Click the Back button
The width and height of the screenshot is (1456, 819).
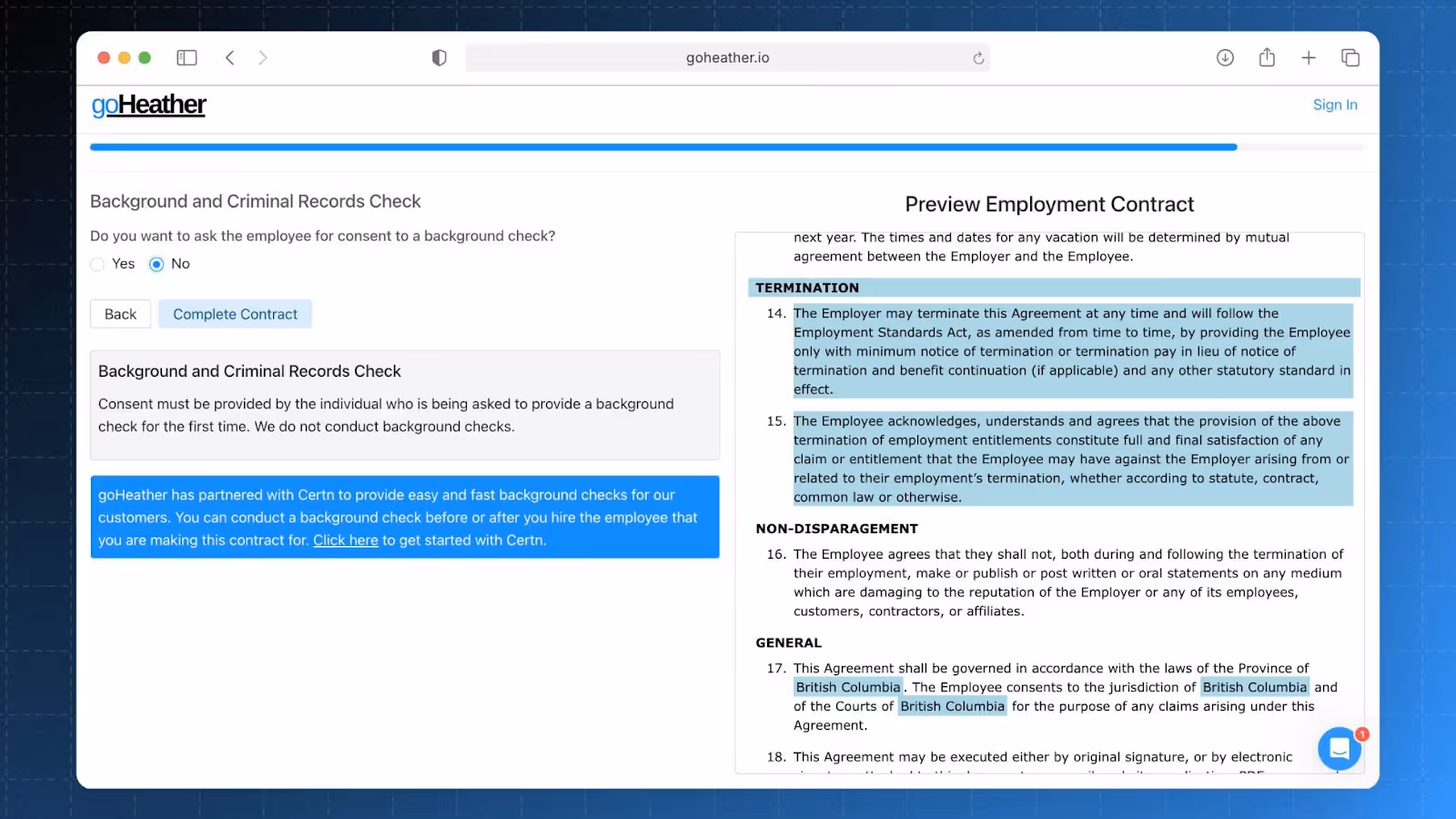pyautogui.click(x=120, y=314)
